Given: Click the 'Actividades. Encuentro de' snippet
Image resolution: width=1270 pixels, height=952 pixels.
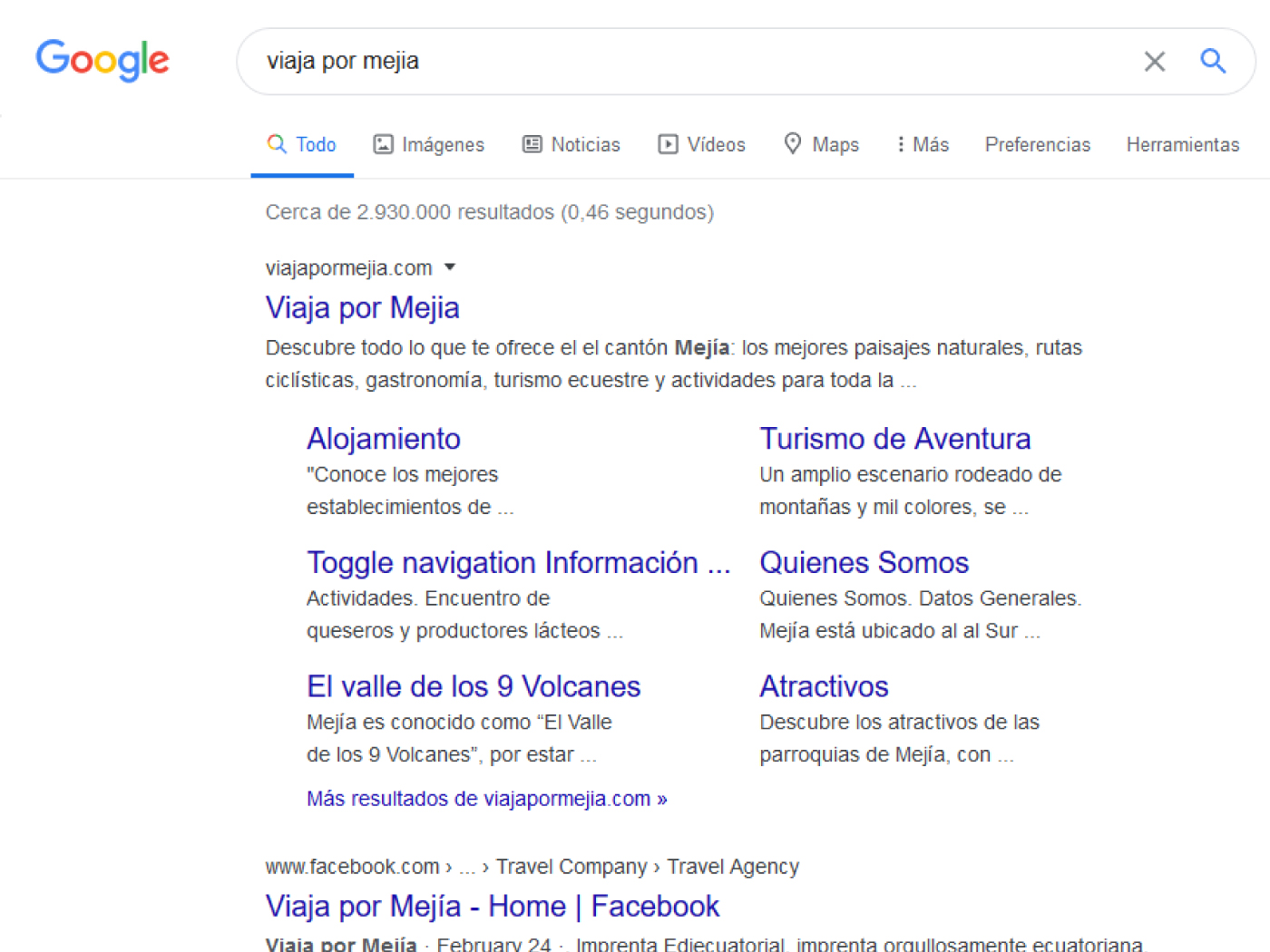Looking at the screenshot, I should click(x=465, y=614).
